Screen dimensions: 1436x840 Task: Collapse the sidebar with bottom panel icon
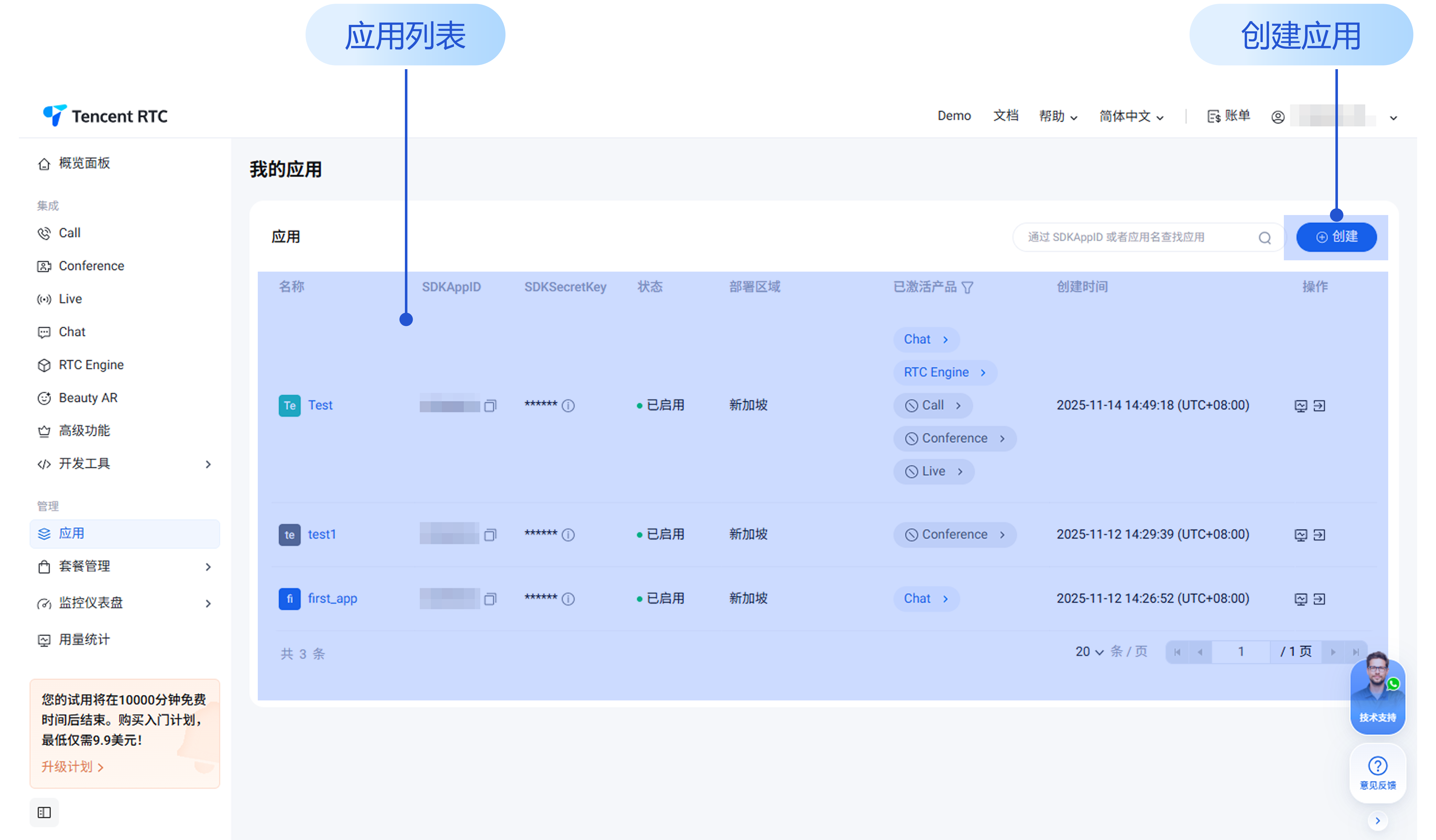(44, 813)
